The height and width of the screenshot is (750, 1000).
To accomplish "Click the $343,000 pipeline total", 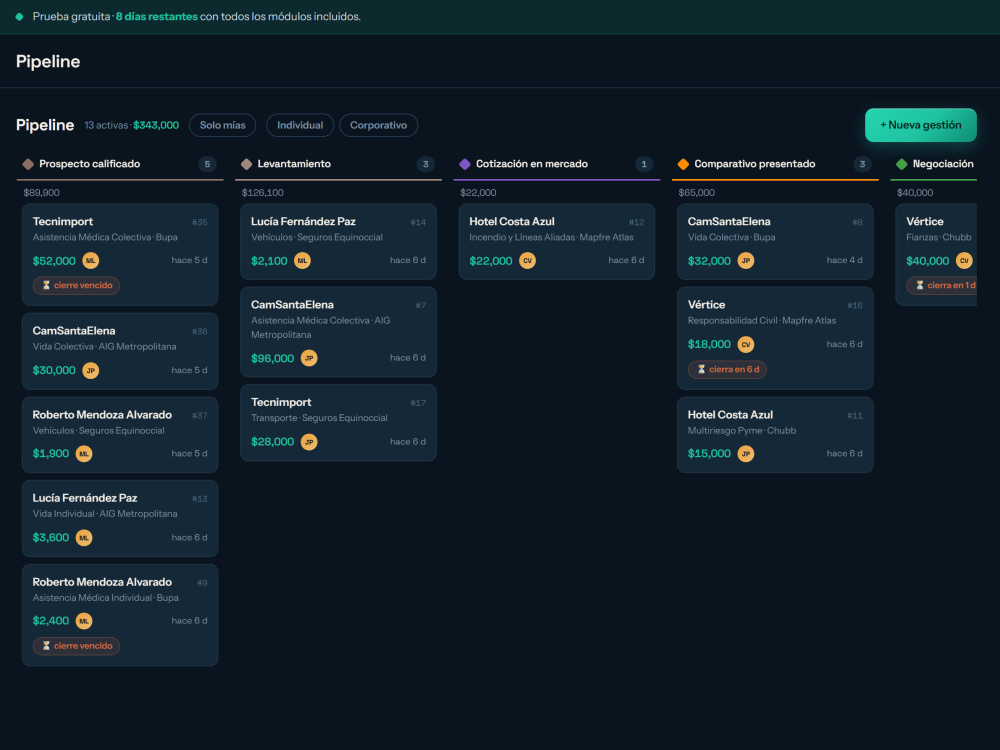I will click(x=156, y=125).
